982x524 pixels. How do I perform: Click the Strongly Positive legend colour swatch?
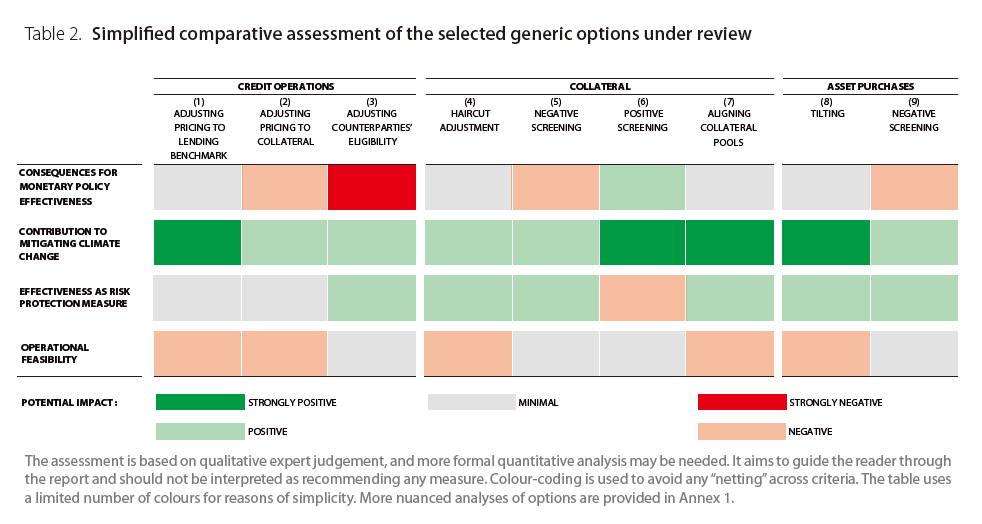(200, 402)
